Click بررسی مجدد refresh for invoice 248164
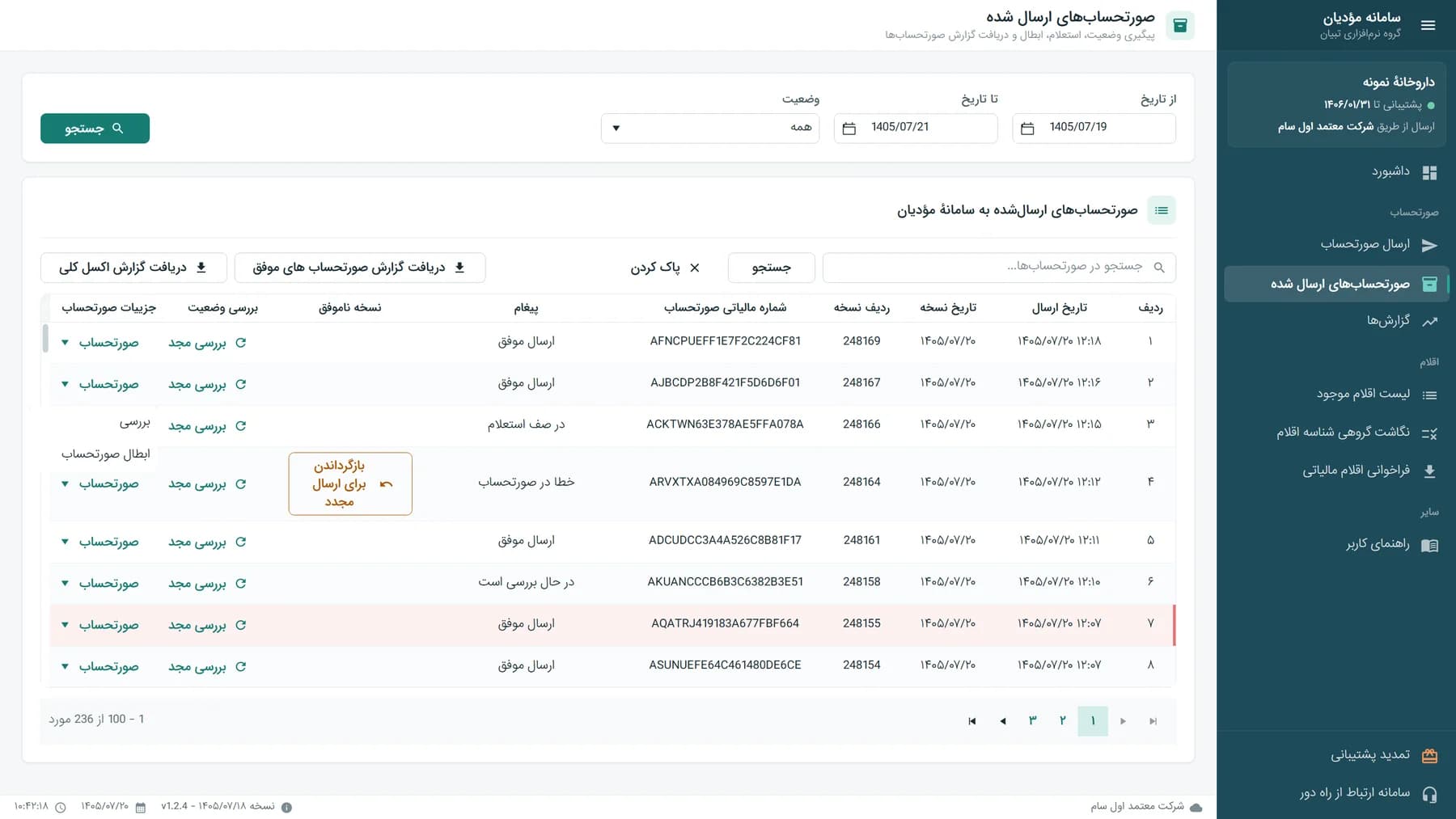This screenshot has width=1456, height=819. 207,483
